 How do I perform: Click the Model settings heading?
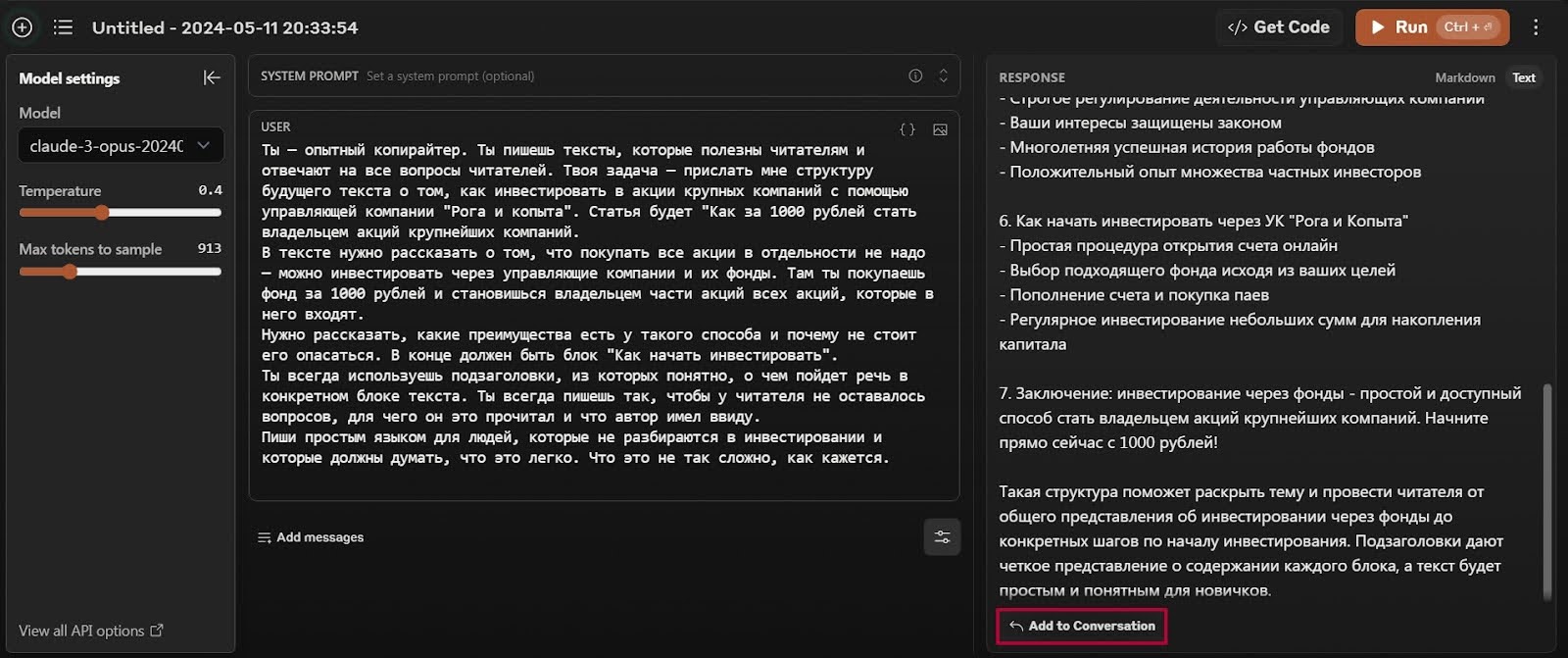70,78
